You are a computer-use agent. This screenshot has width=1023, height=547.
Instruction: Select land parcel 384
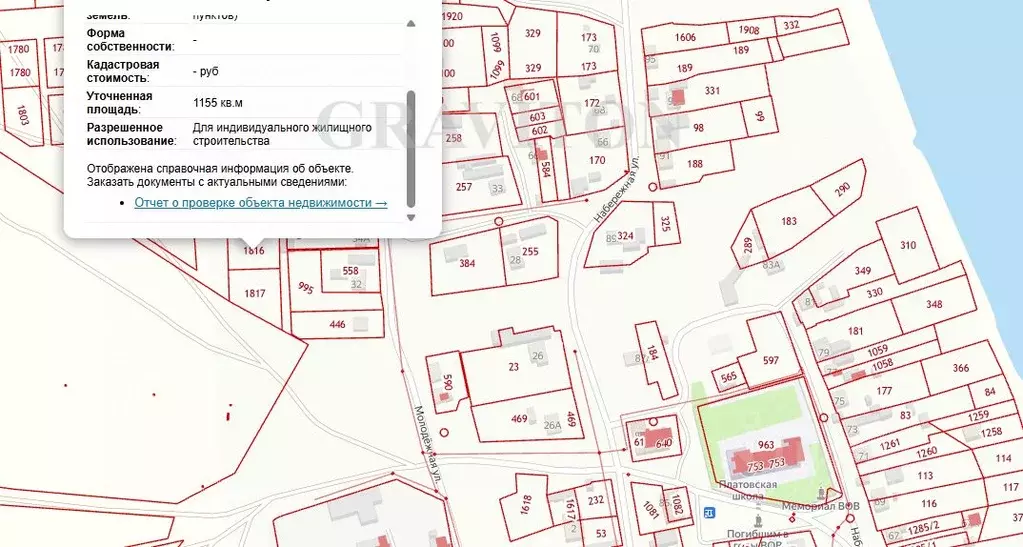[x=467, y=265]
